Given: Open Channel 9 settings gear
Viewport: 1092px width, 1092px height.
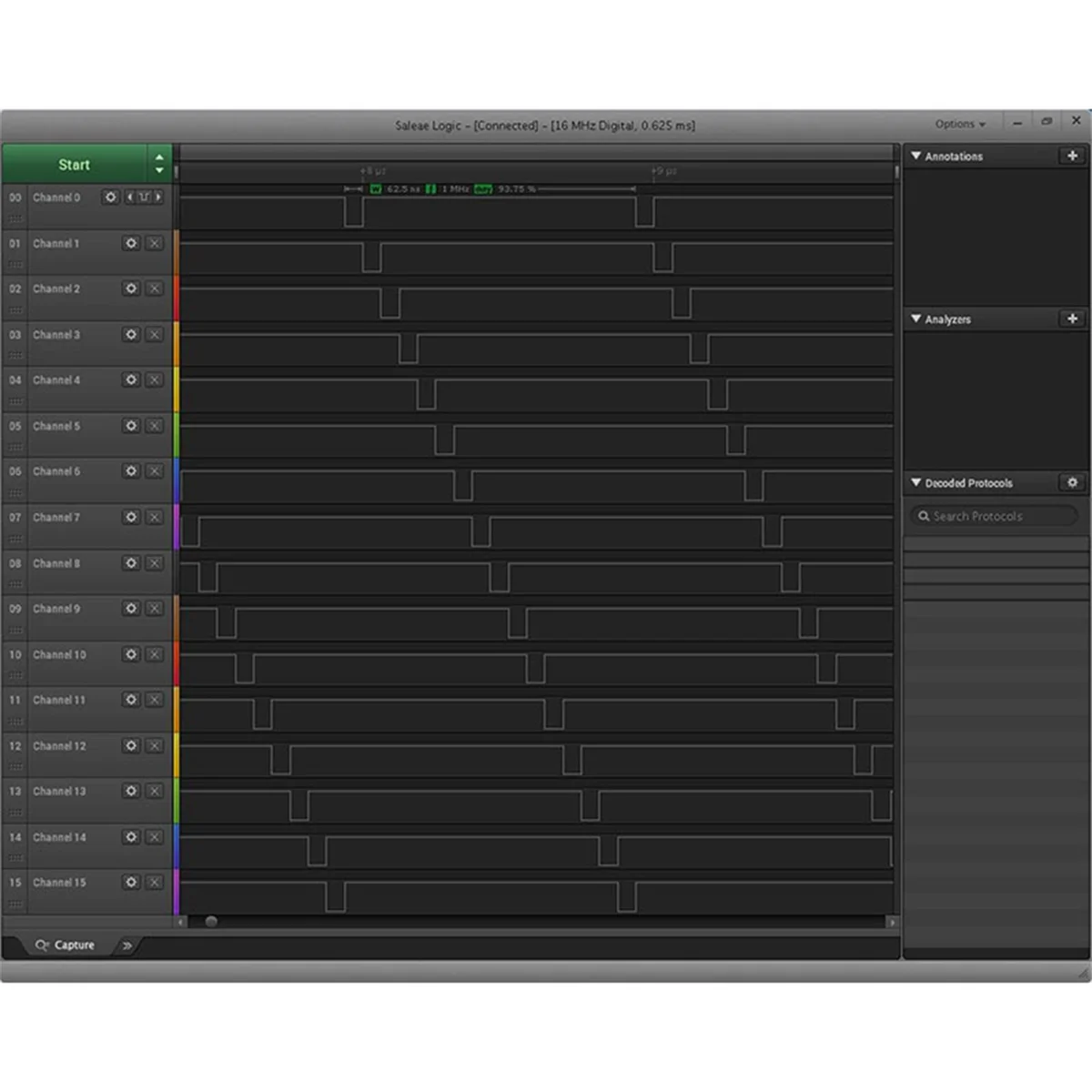Looking at the screenshot, I should [131, 608].
